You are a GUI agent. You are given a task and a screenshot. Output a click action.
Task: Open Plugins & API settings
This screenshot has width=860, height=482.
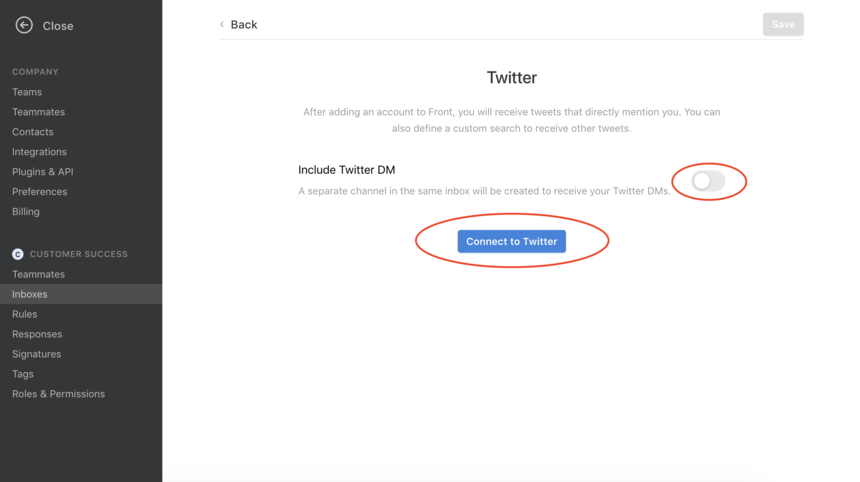click(x=43, y=172)
